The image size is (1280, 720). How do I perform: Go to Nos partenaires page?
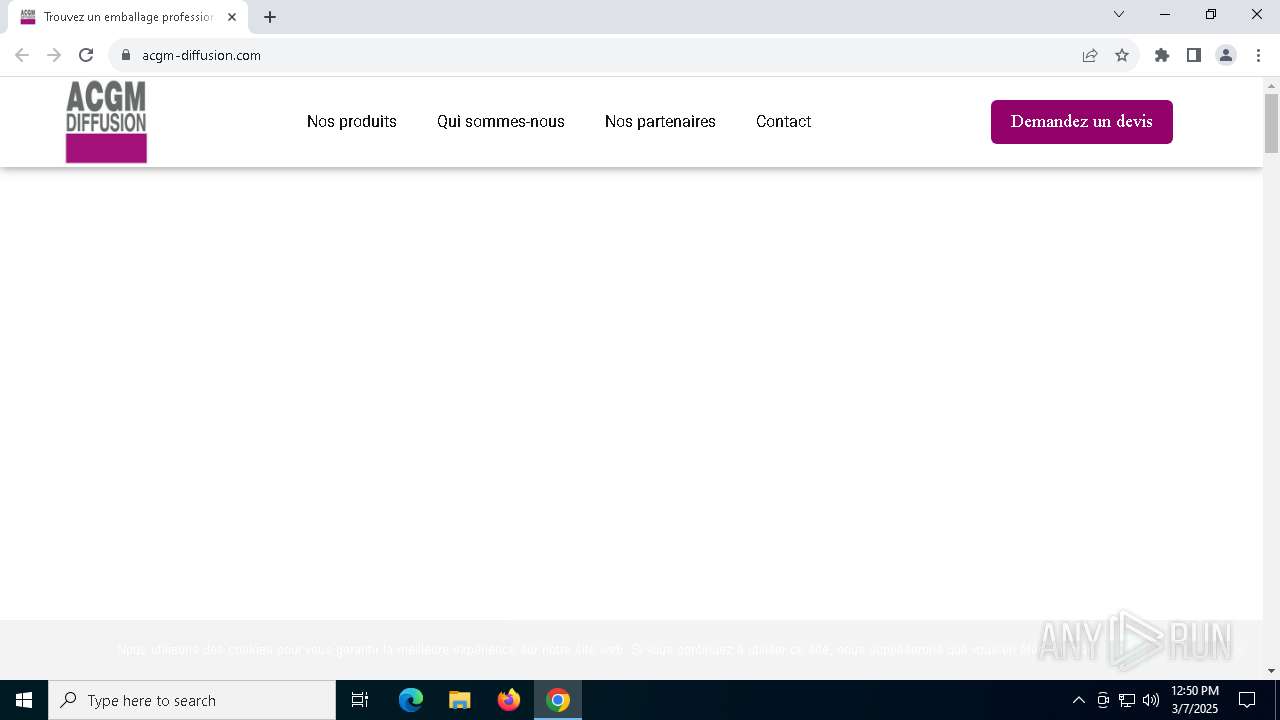[660, 122]
